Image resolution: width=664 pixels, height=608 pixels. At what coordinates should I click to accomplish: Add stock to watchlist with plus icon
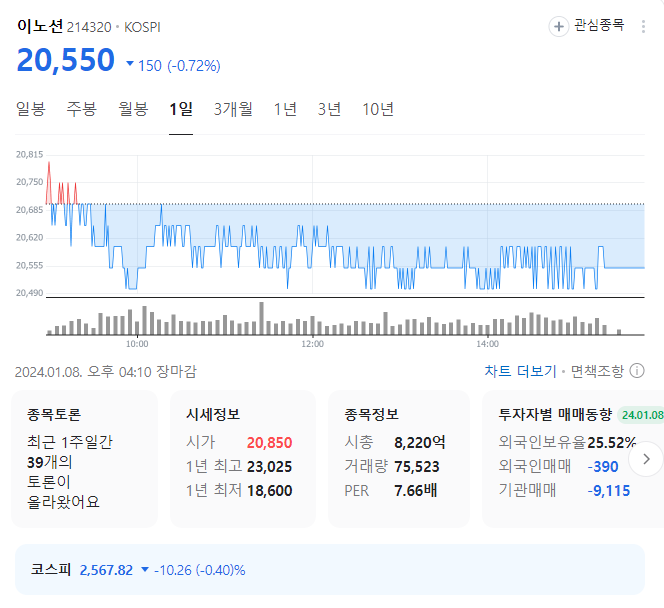click(559, 27)
